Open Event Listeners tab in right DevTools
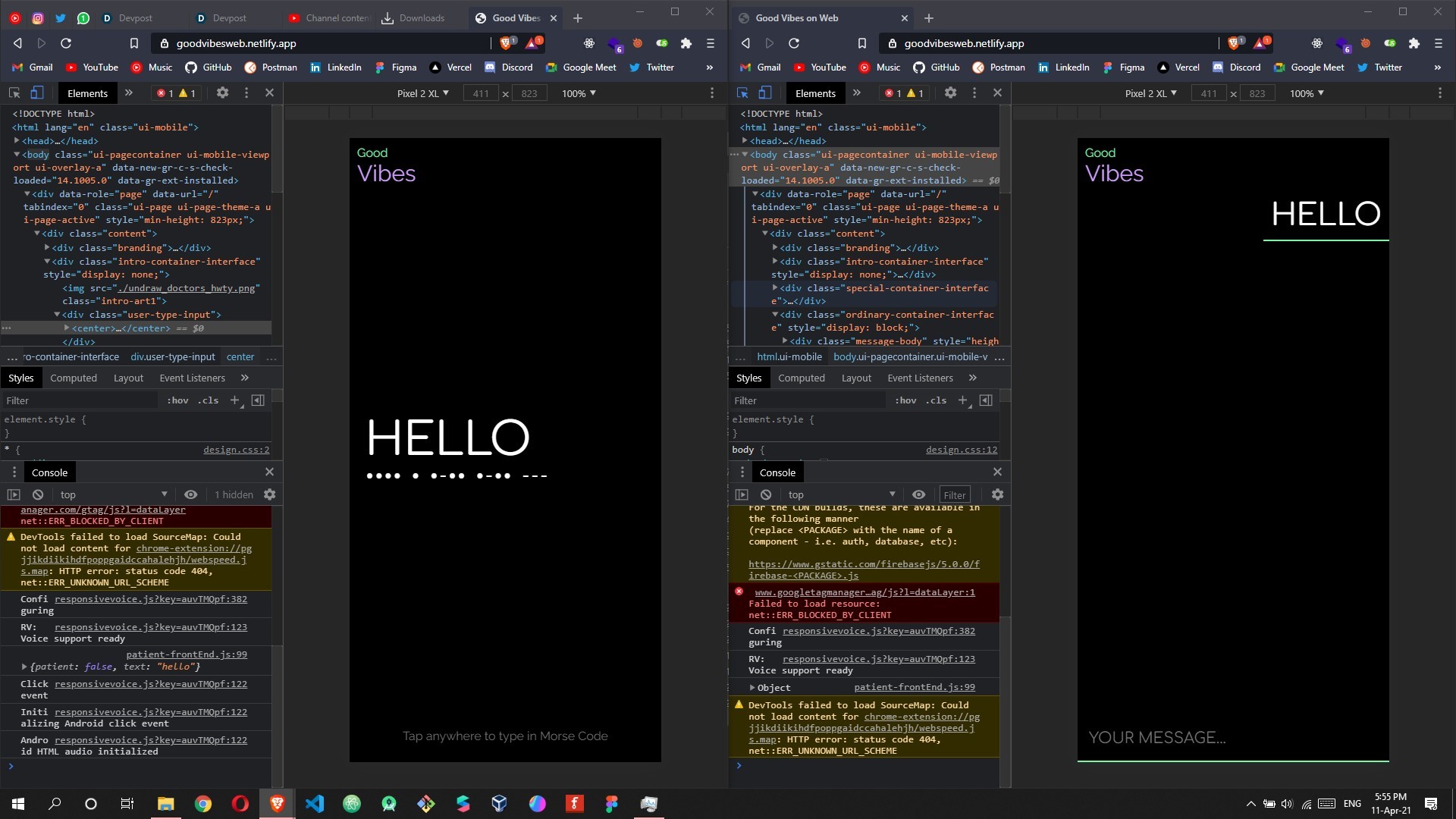 (920, 378)
